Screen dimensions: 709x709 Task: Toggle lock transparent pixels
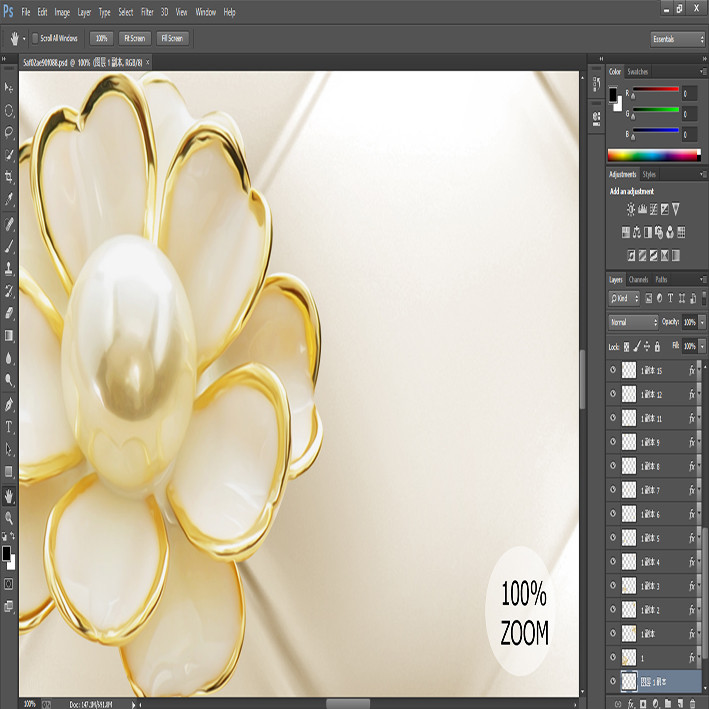tap(626, 347)
